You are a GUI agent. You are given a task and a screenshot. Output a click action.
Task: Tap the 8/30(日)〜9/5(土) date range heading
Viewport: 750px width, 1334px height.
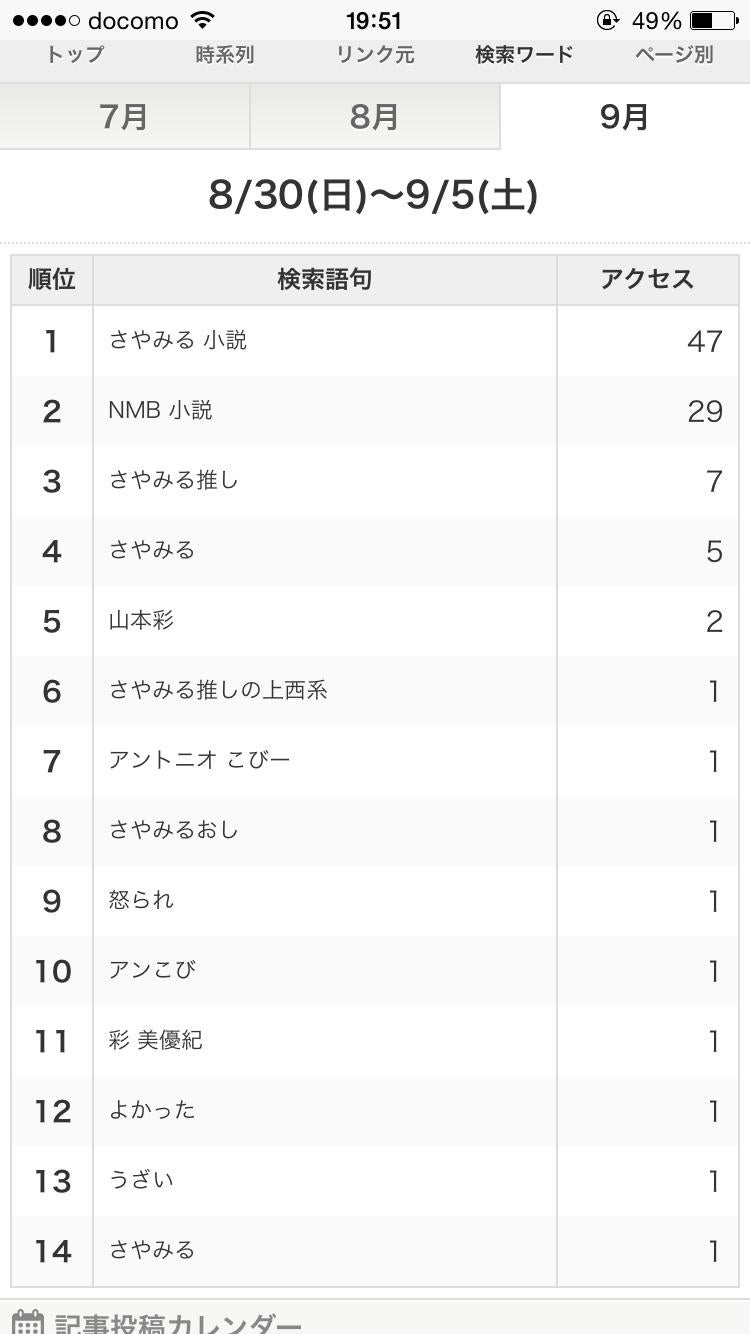click(x=373, y=195)
